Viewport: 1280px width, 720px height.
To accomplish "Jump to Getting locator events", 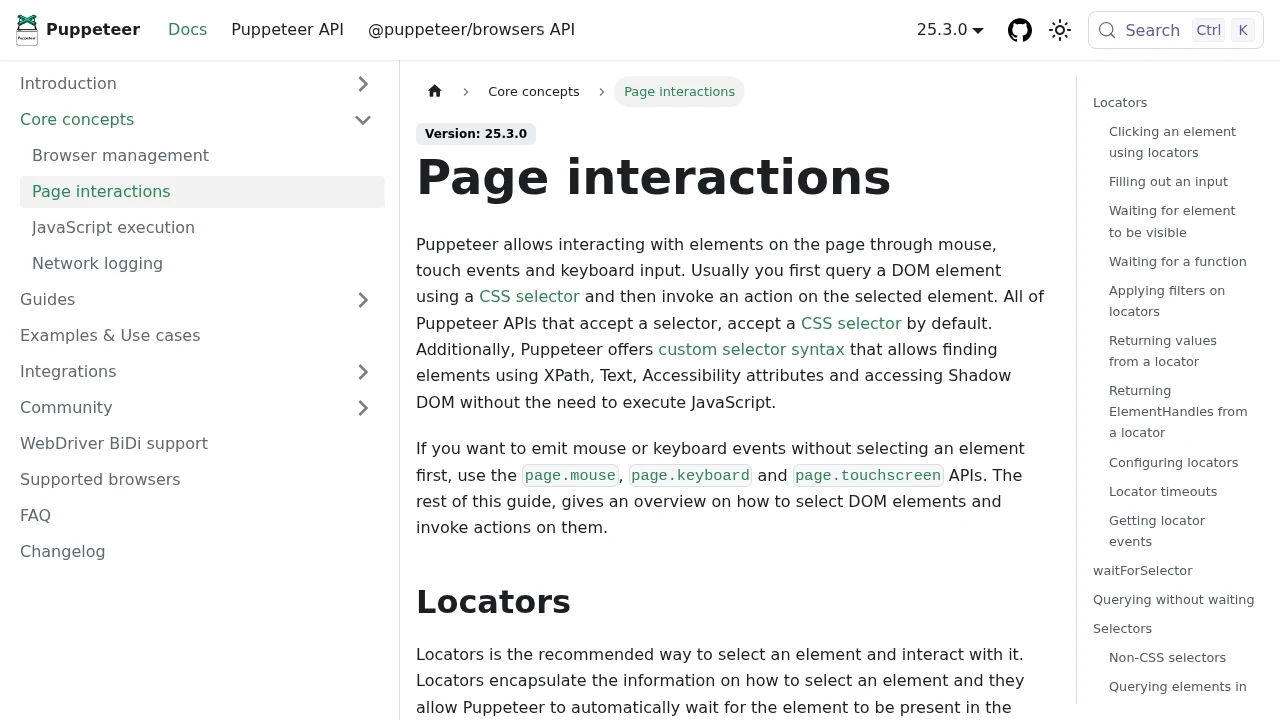I will coord(1157,531).
